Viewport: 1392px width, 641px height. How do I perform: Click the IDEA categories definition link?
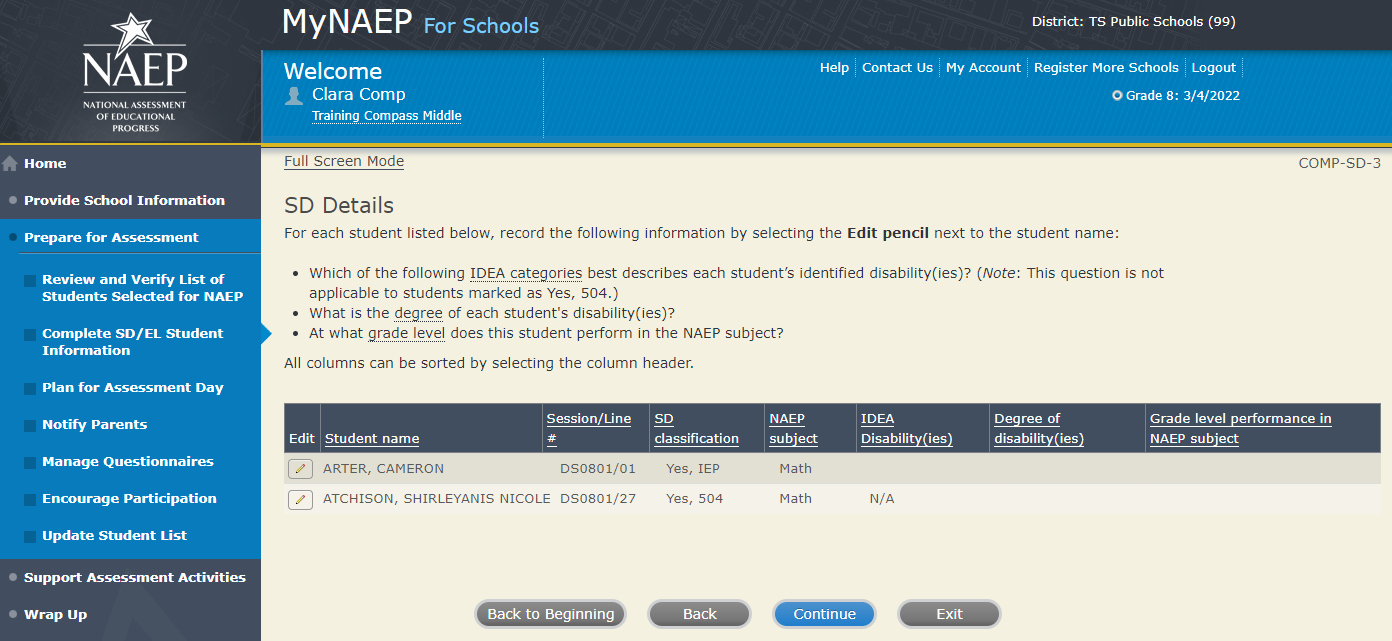526,273
